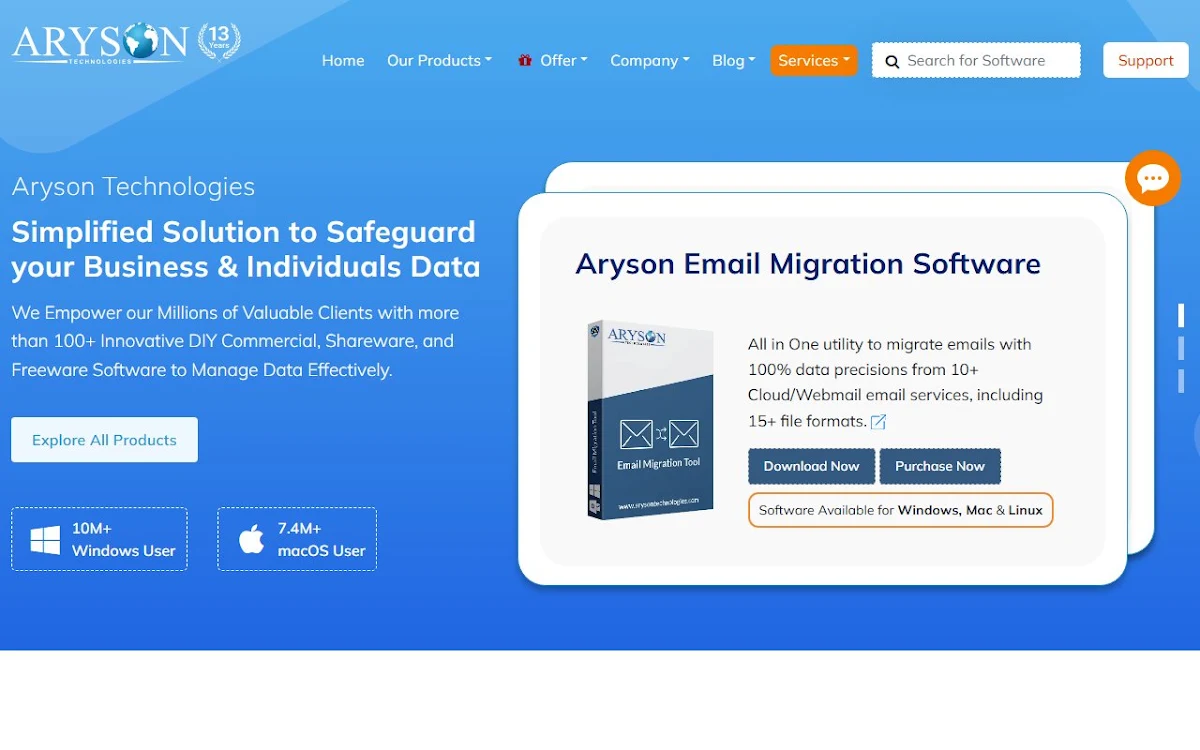
Task: Click the 7.4M+ macOS User badge
Action: click(x=297, y=539)
